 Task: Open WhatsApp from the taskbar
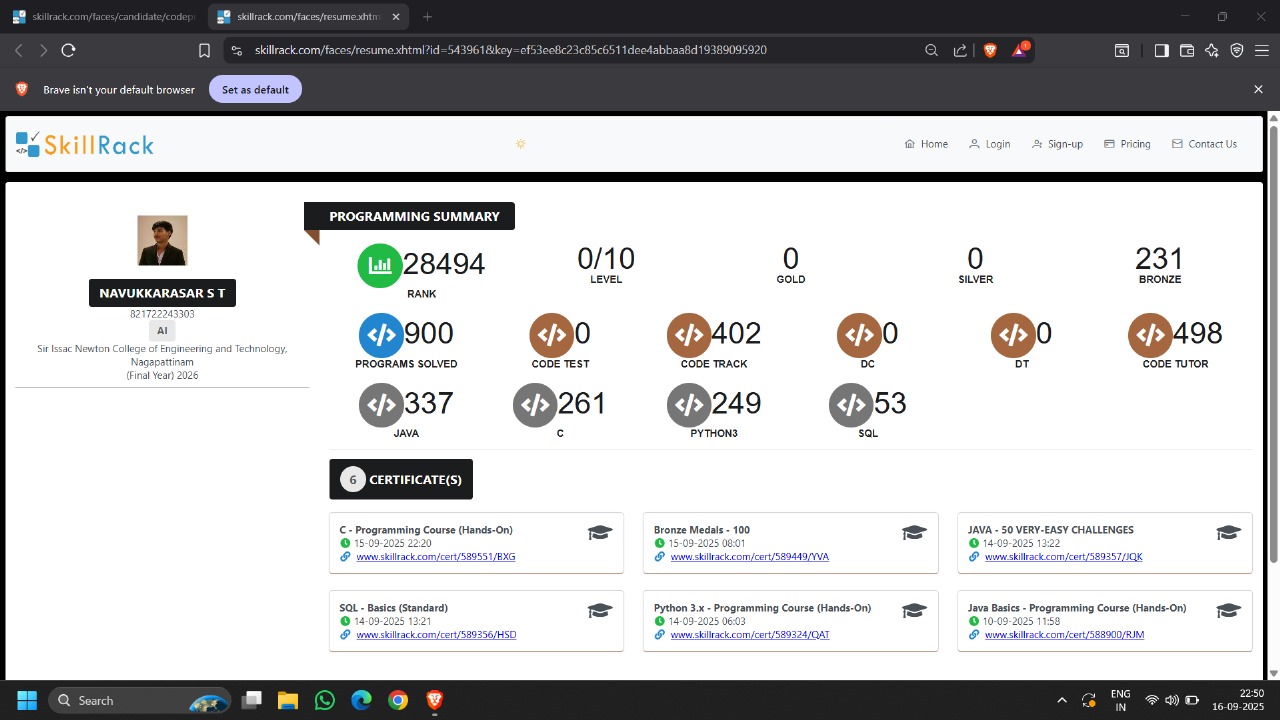pyautogui.click(x=324, y=700)
